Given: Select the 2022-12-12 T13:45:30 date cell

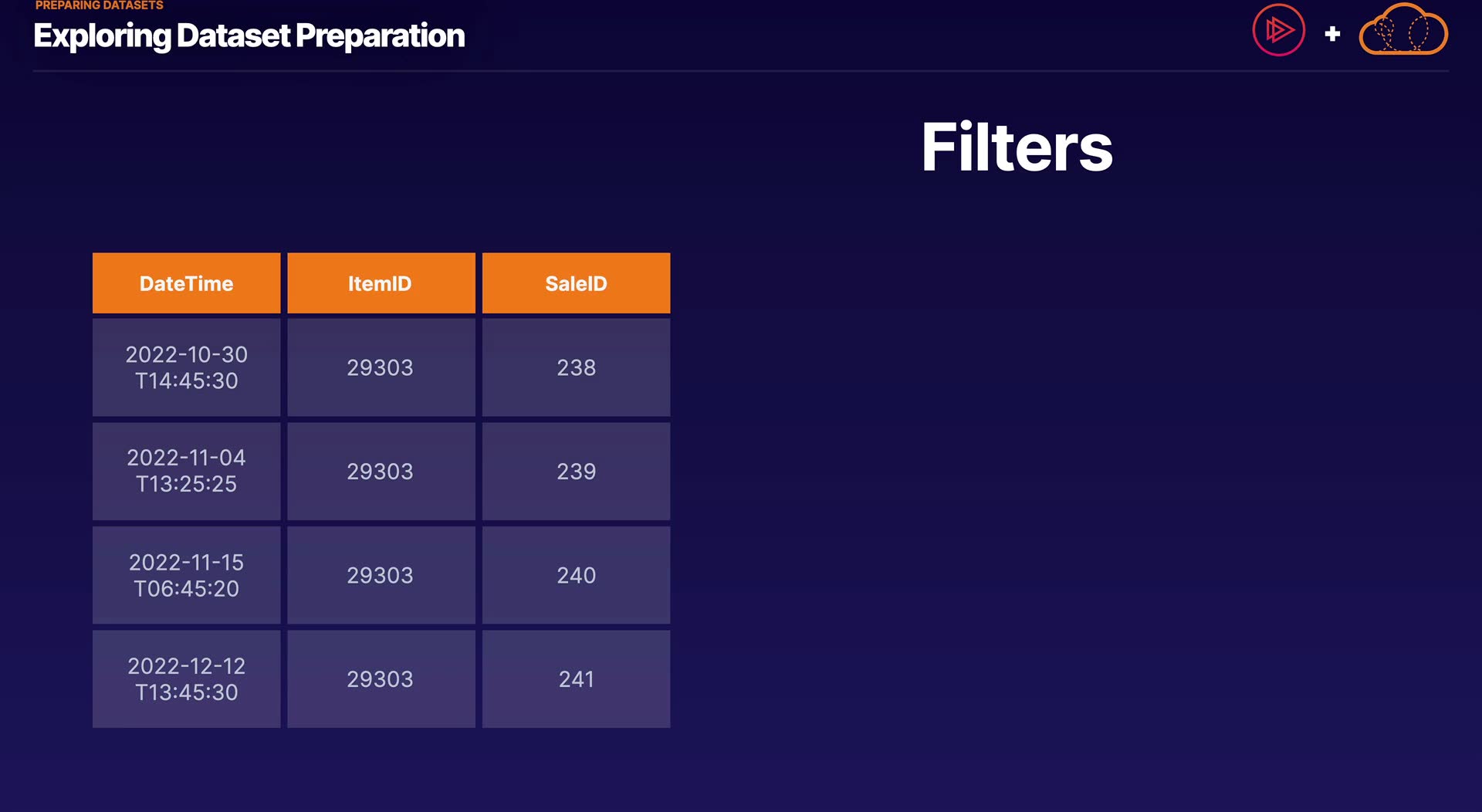Looking at the screenshot, I should click(186, 679).
